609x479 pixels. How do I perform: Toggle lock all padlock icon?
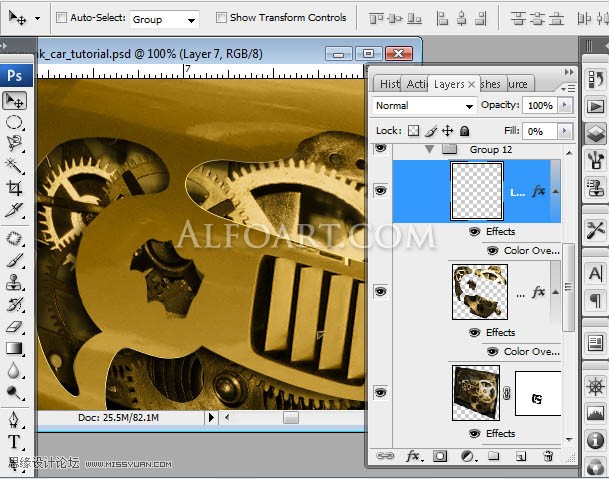464,131
